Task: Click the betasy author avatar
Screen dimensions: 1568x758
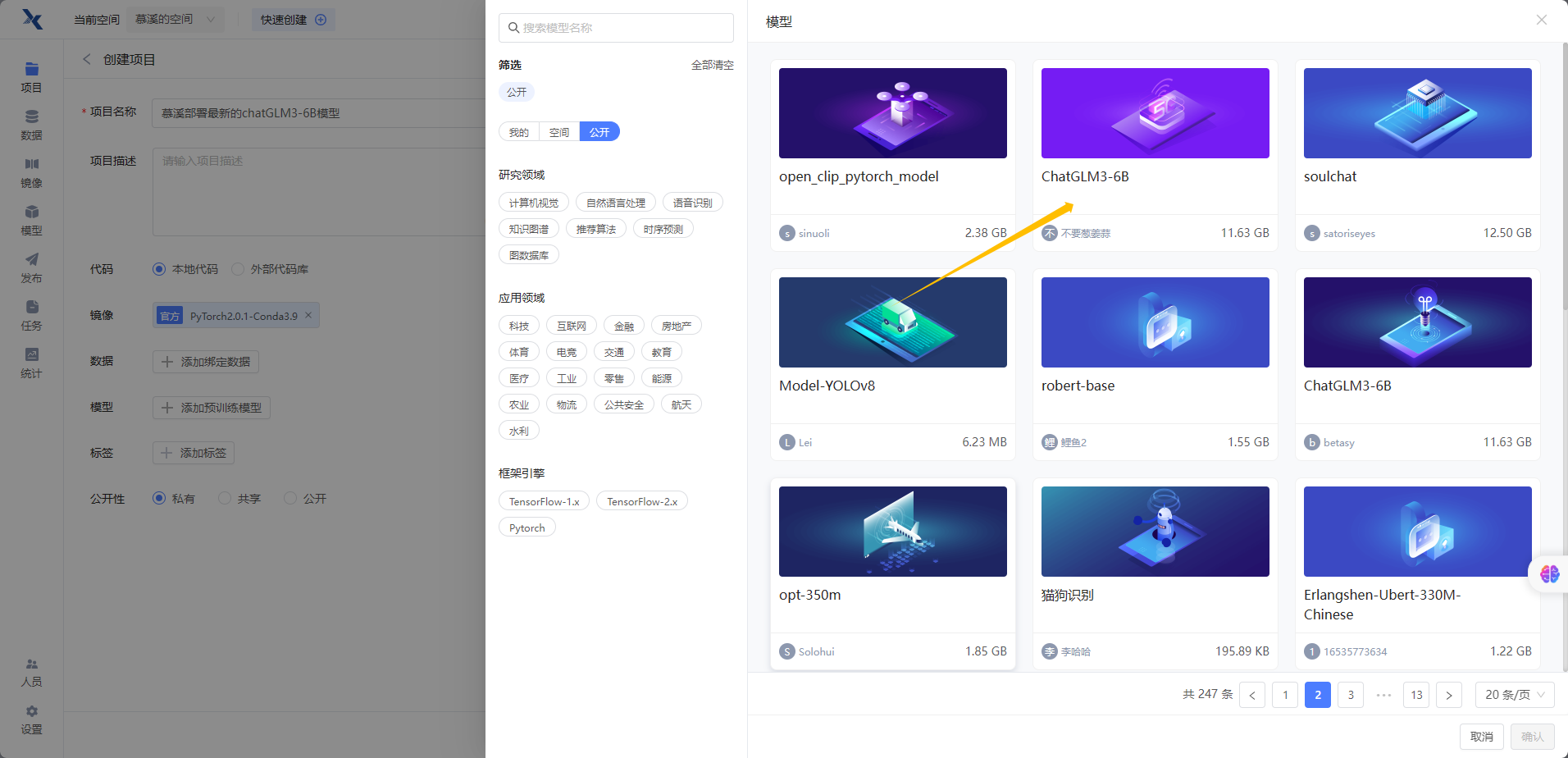Action: (1312, 442)
